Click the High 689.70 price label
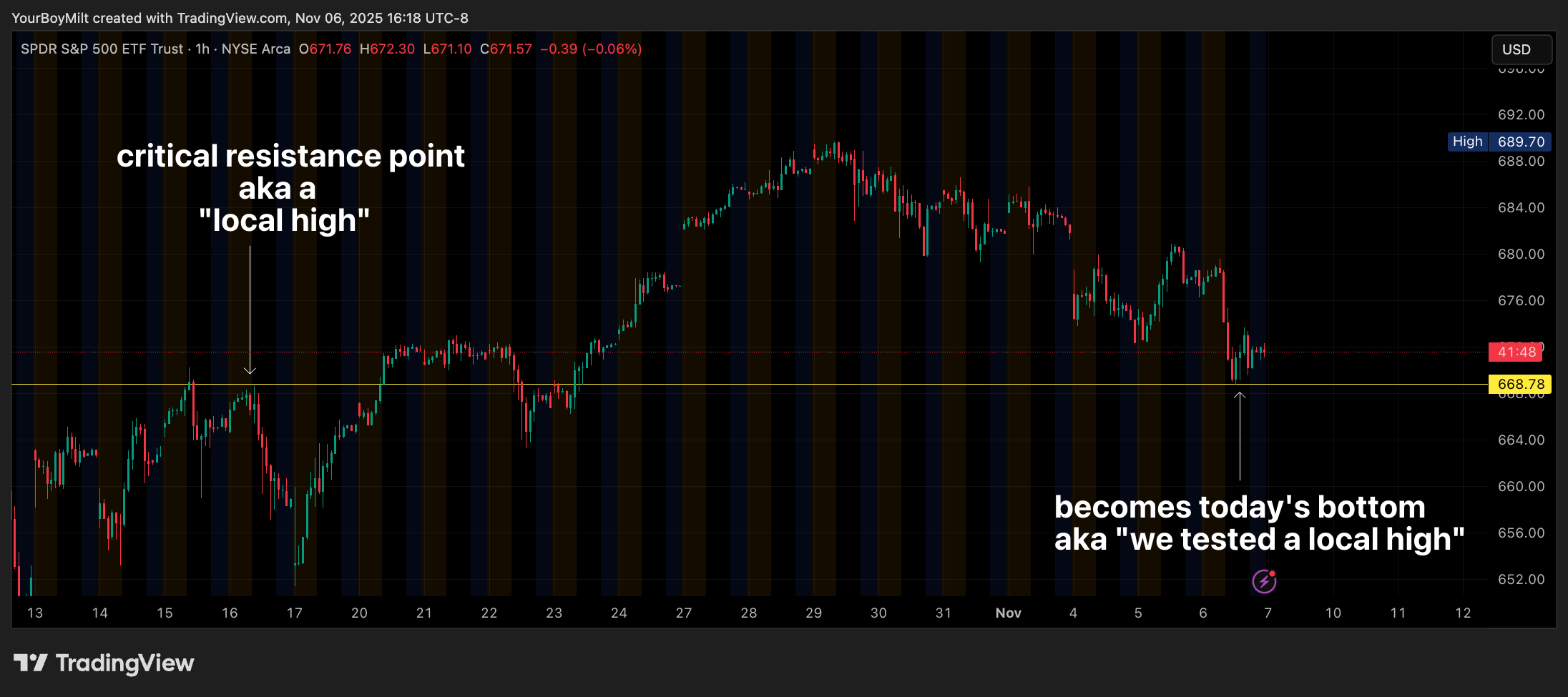The width and height of the screenshot is (1568, 697). [1499, 142]
